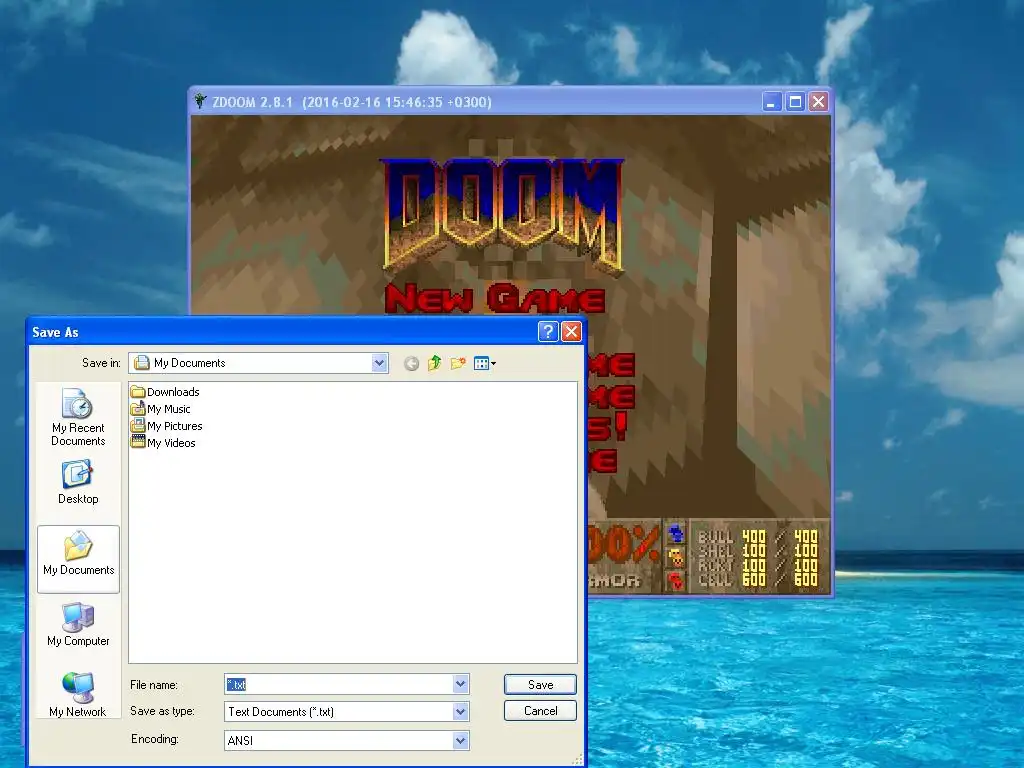Click New Game in ZDoom menu
Image resolution: width=1024 pixels, height=768 pixels.
pyautogui.click(x=495, y=298)
